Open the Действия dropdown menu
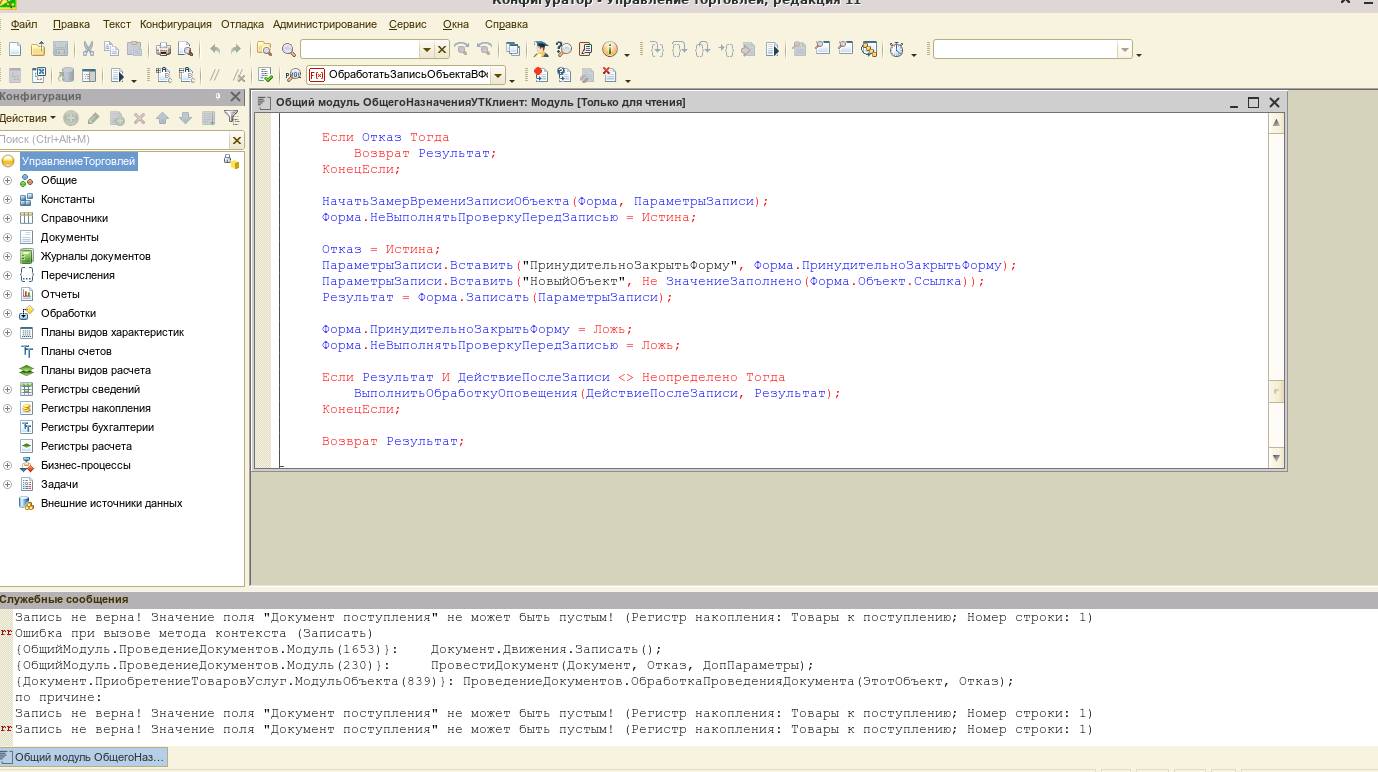This screenshot has width=1378, height=772. (28, 118)
